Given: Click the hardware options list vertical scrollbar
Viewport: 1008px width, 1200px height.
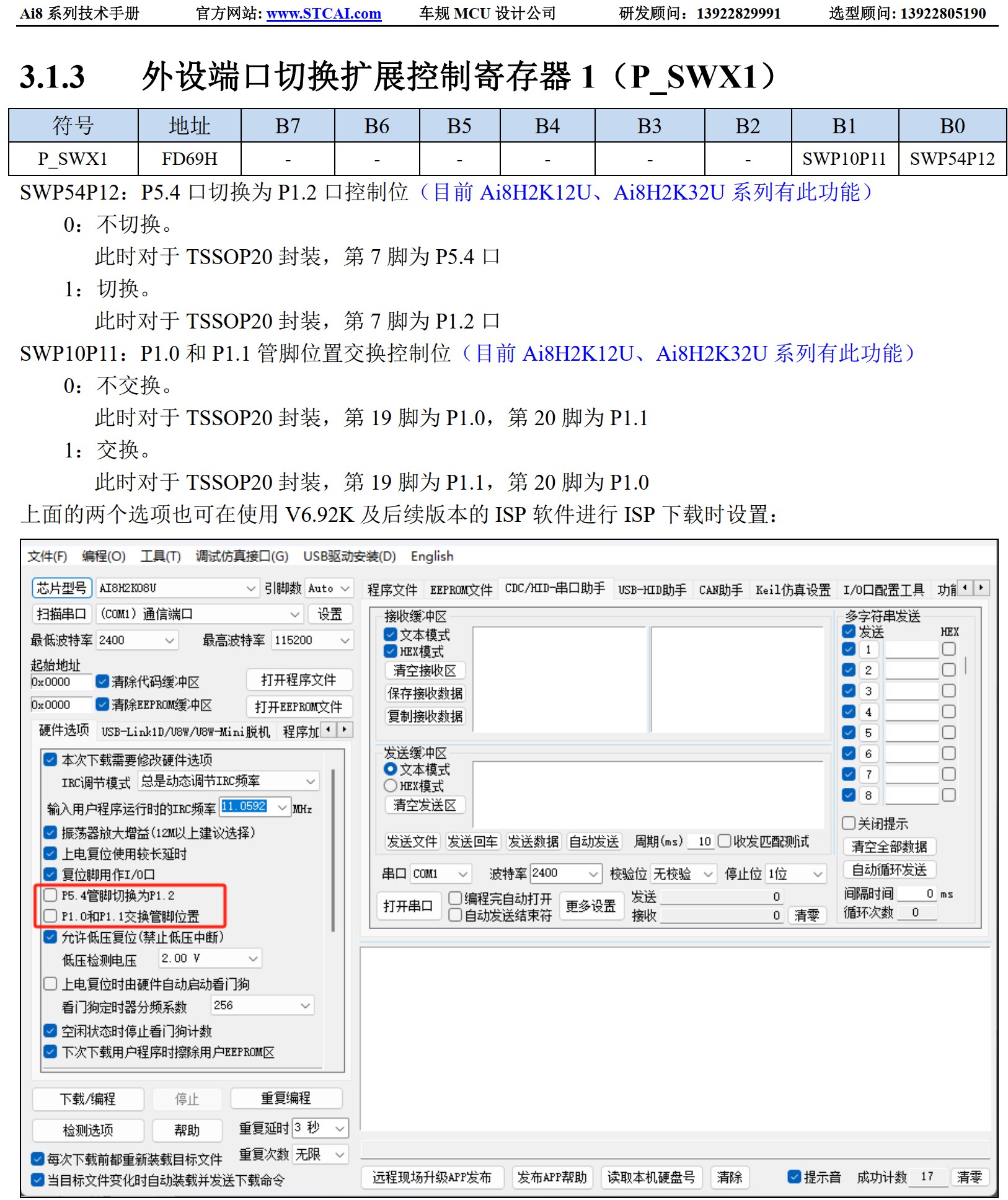Looking at the screenshot, I should point(333,850).
